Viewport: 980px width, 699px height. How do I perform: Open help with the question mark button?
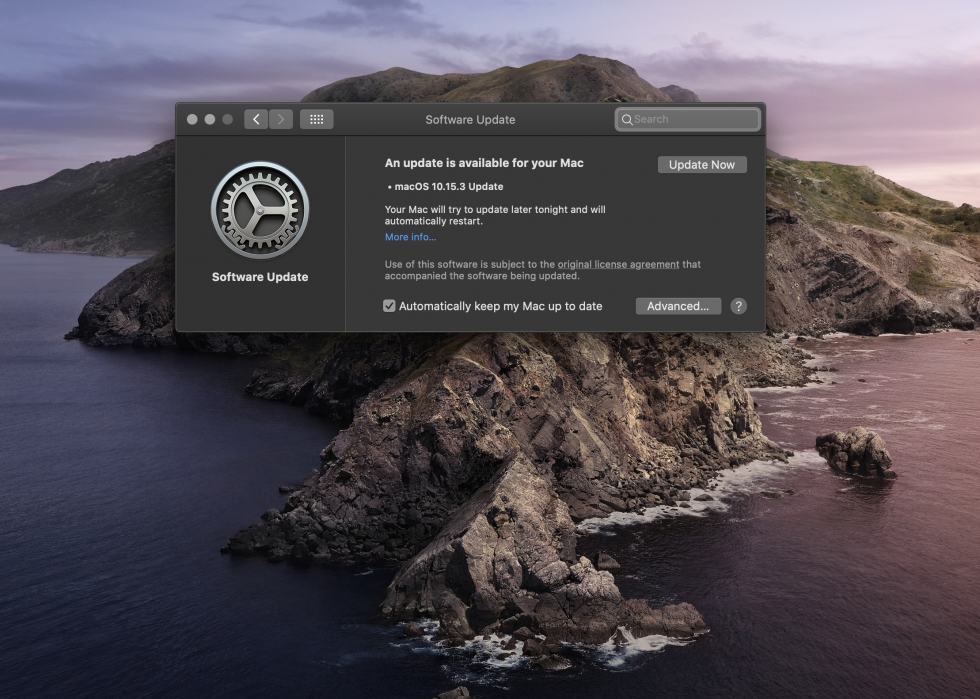point(738,306)
